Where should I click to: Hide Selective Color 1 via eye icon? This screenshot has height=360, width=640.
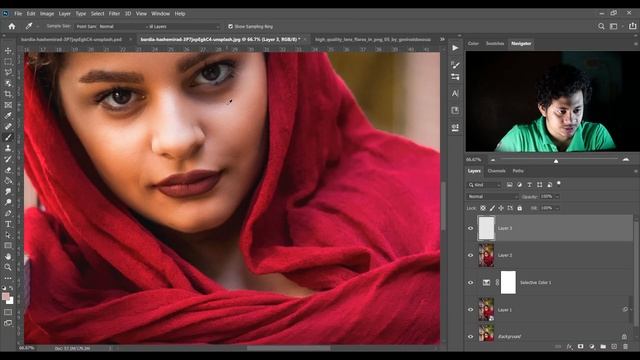(x=471, y=282)
